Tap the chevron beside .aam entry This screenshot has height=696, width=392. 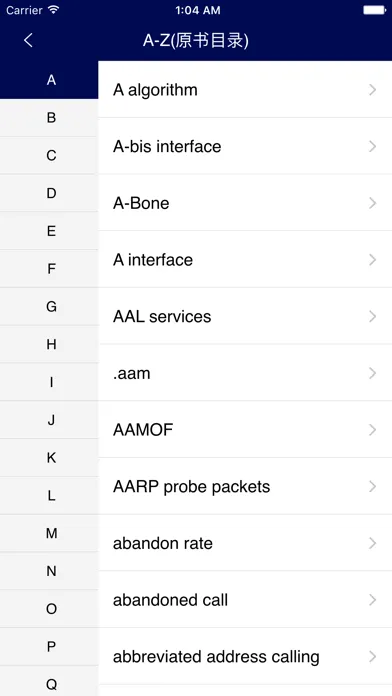coord(372,373)
